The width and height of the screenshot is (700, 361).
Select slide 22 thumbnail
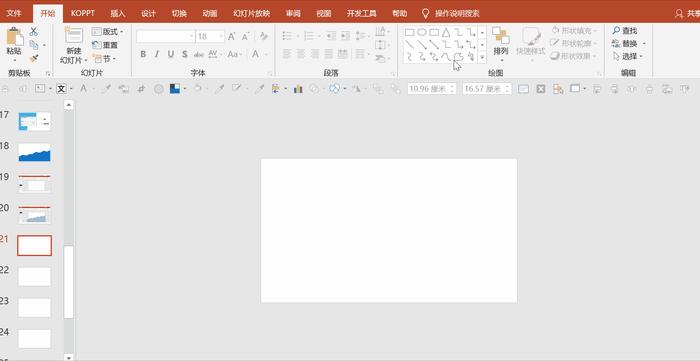coord(34,277)
